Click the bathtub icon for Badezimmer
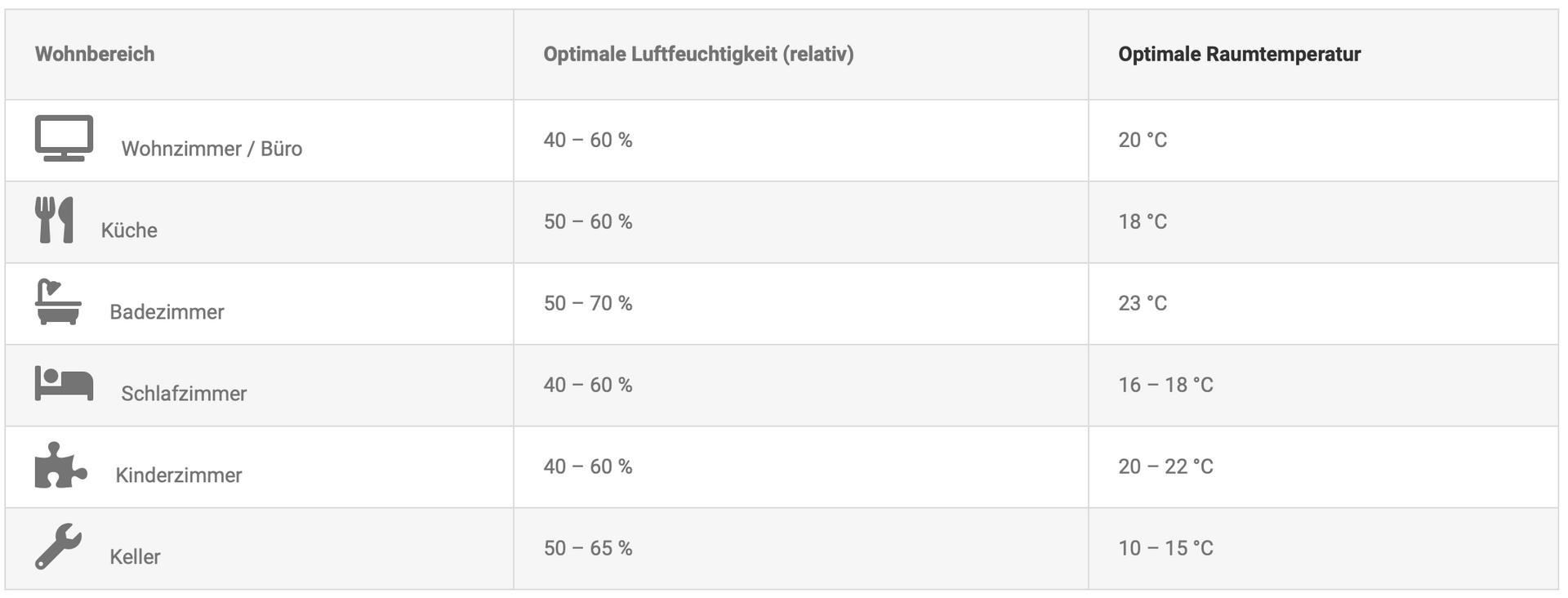 coord(58,301)
